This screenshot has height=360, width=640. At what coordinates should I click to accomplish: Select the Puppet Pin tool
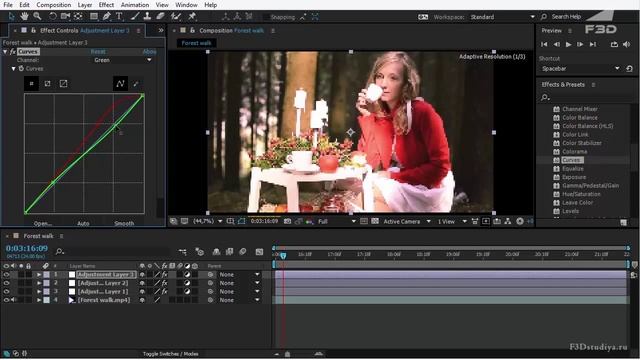[x=192, y=16]
